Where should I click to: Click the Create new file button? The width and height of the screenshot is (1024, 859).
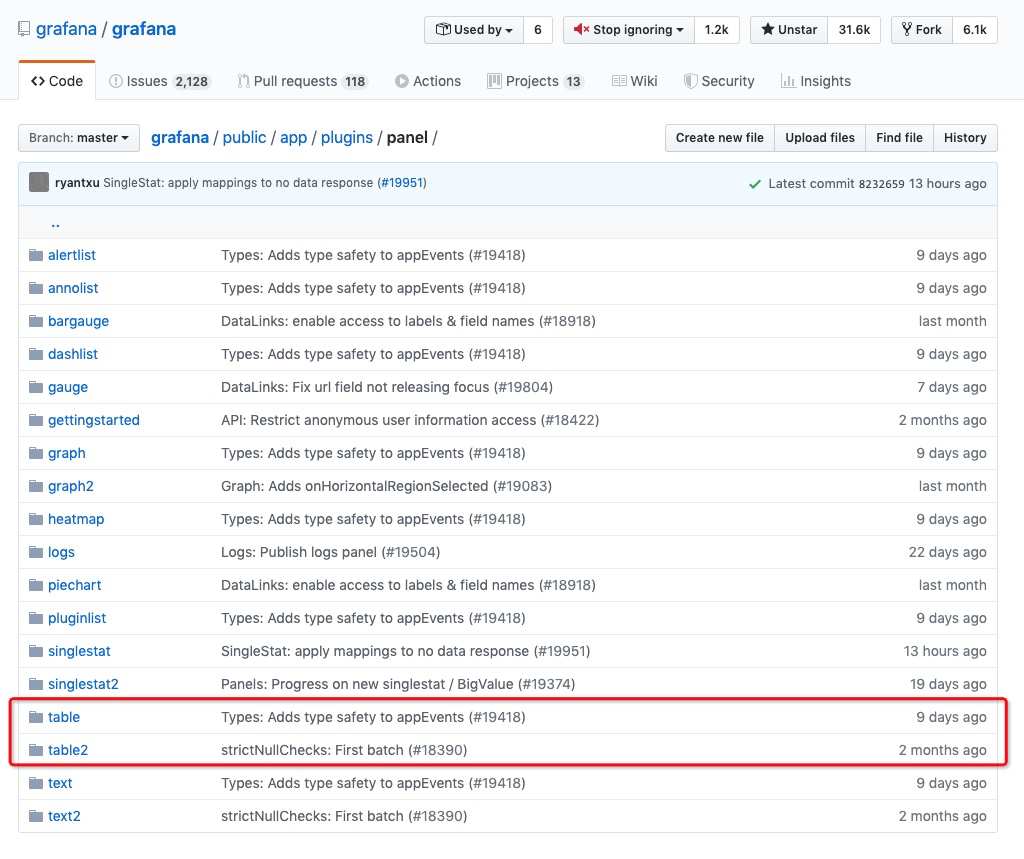tap(720, 138)
